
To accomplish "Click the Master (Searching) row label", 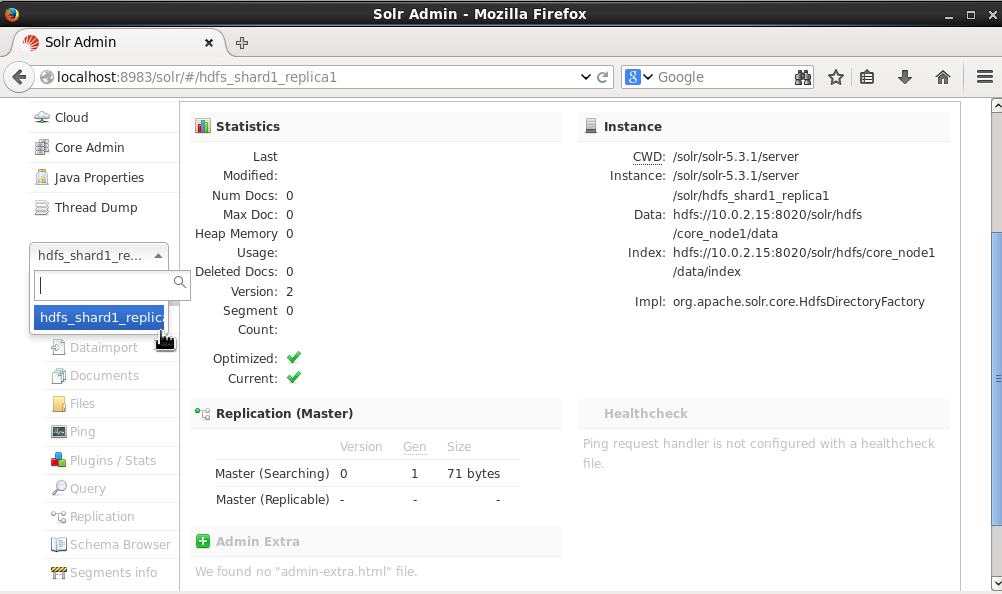I will coord(272,473).
